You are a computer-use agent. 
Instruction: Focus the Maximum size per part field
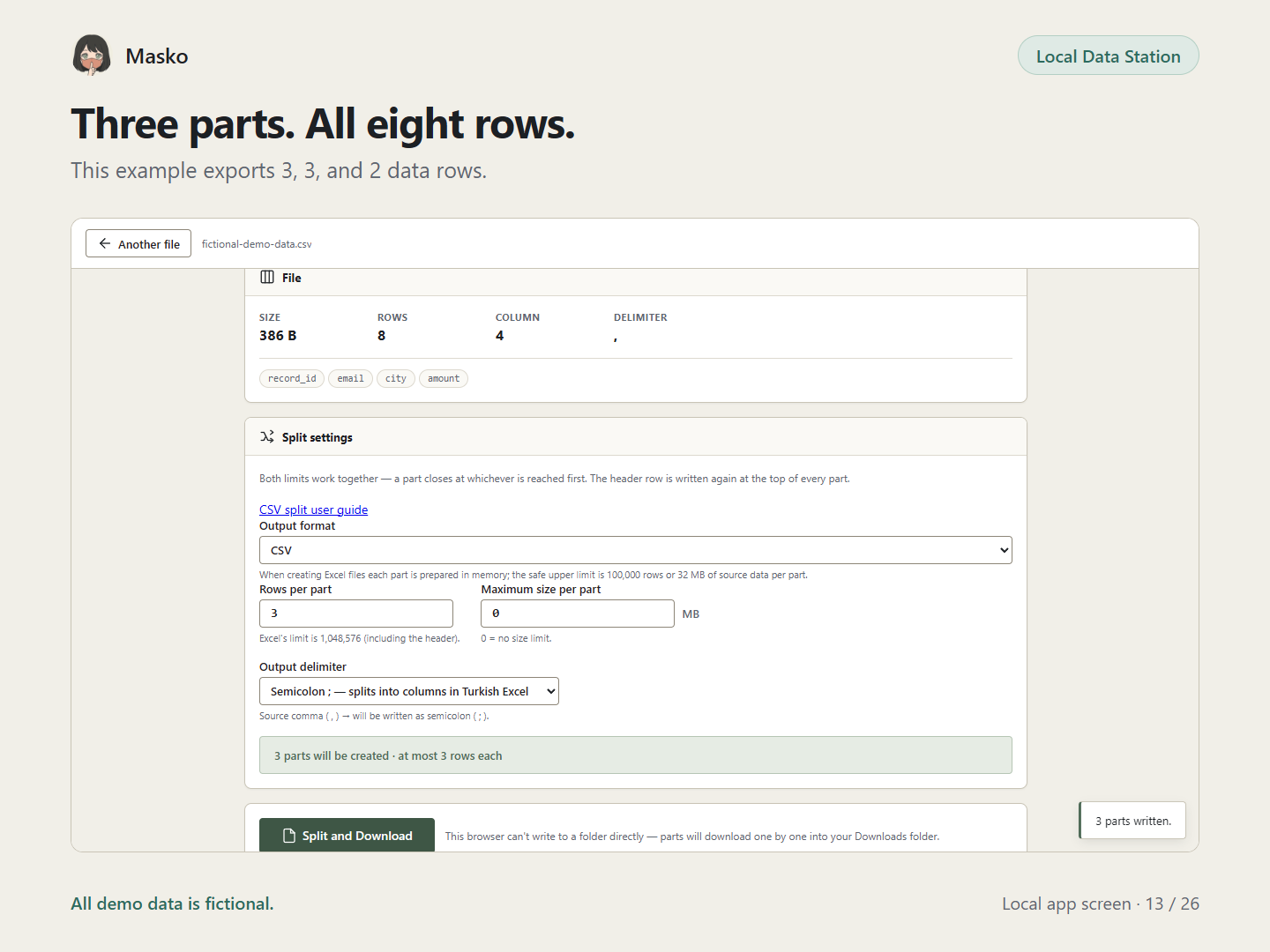[x=578, y=614]
